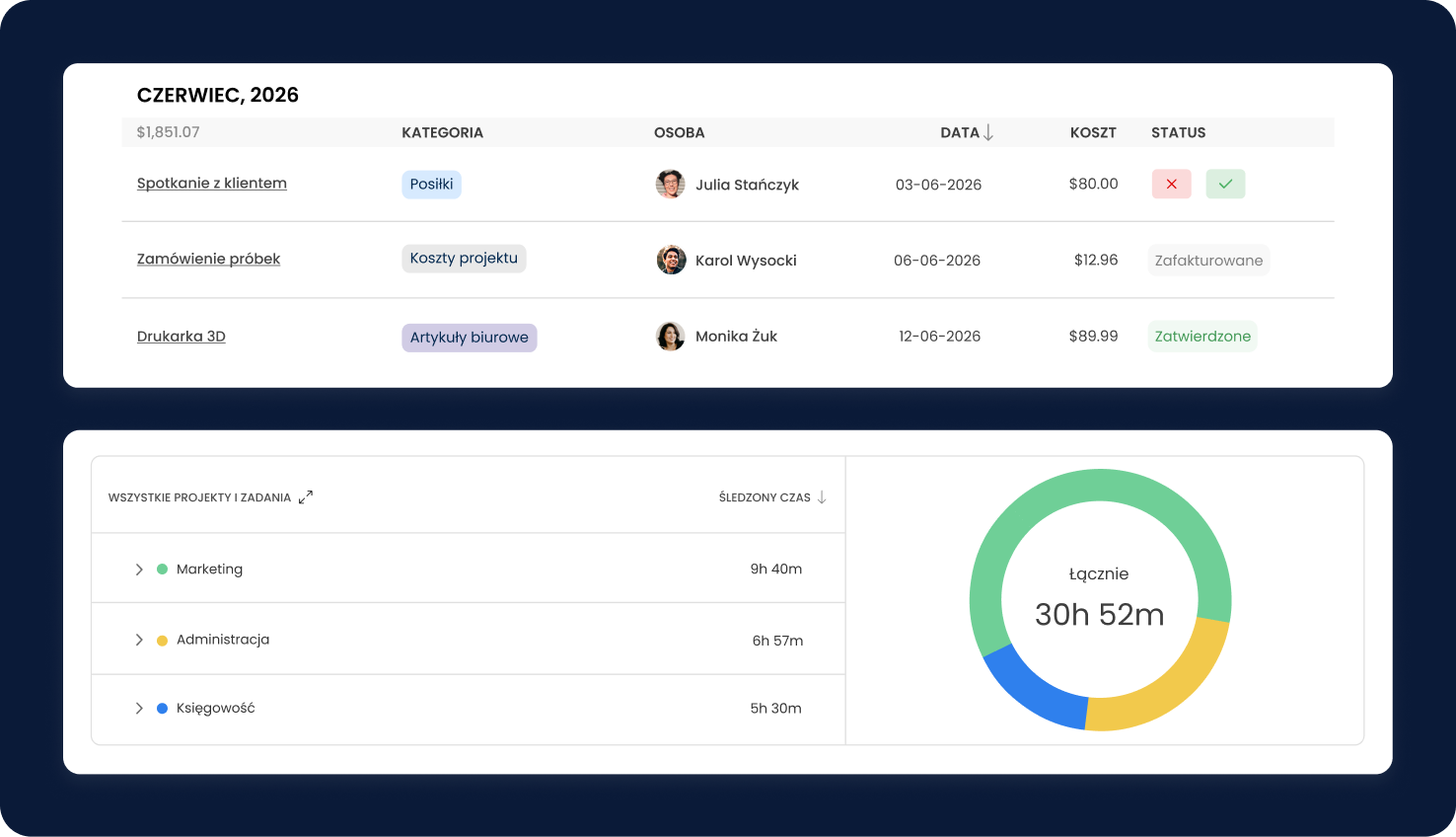Click the KATEGORIA column header
Screen dimensions: 1456x837
[x=442, y=133]
